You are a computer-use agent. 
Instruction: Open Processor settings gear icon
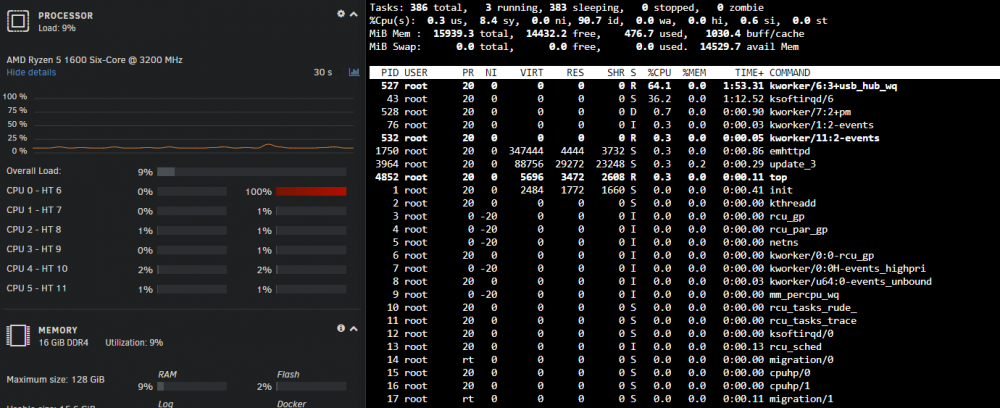341,13
